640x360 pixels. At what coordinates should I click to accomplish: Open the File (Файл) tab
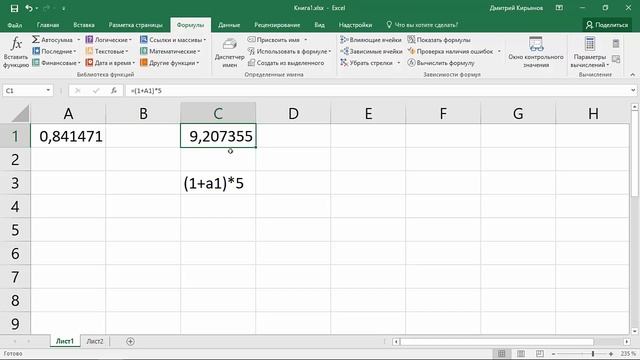15,25
